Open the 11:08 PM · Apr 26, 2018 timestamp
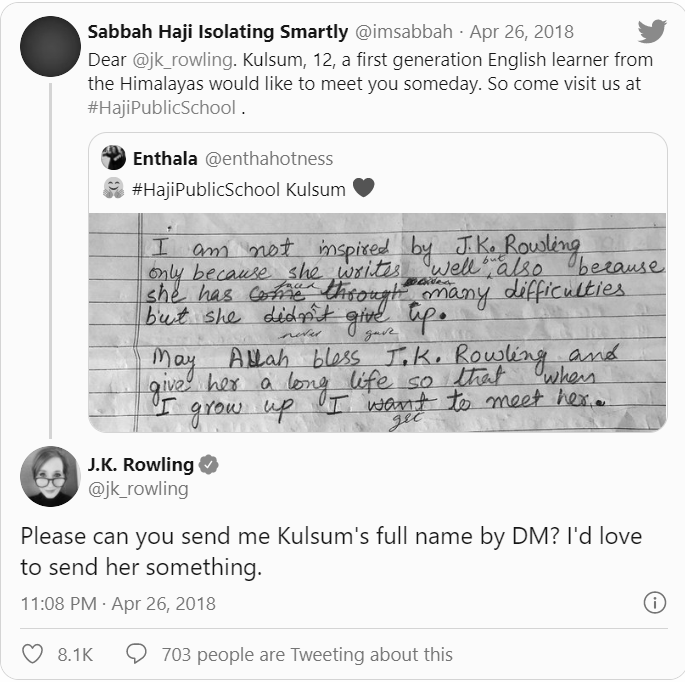The image size is (685, 682). tap(118, 603)
